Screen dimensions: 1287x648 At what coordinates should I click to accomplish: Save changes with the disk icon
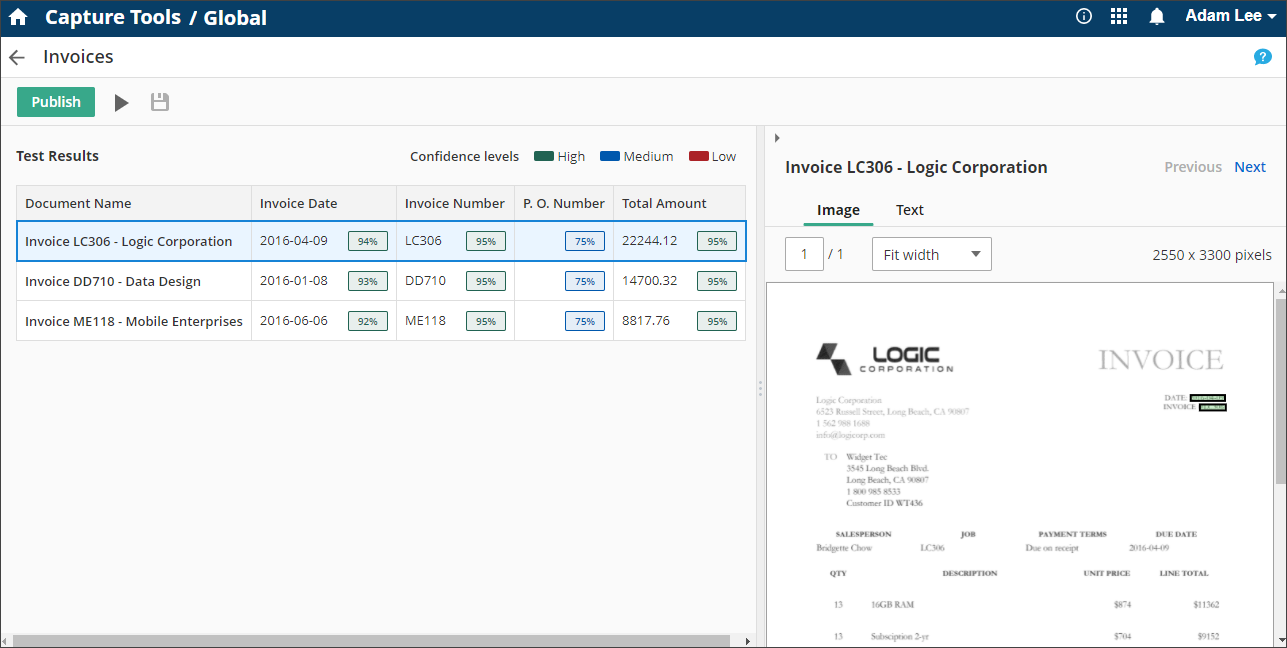click(x=159, y=101)
